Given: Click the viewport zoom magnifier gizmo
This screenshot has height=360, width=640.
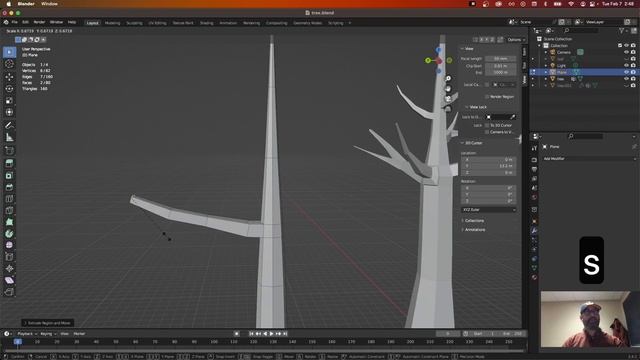Looking at the screenshot, I should 448,78.
